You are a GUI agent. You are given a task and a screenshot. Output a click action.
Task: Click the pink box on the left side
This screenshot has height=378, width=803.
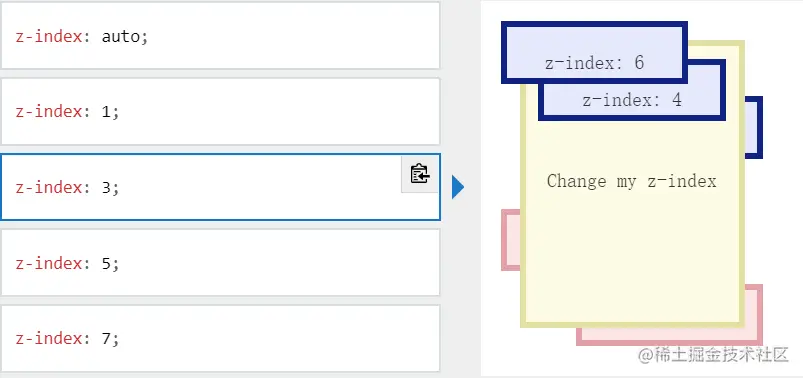(511, 239)
